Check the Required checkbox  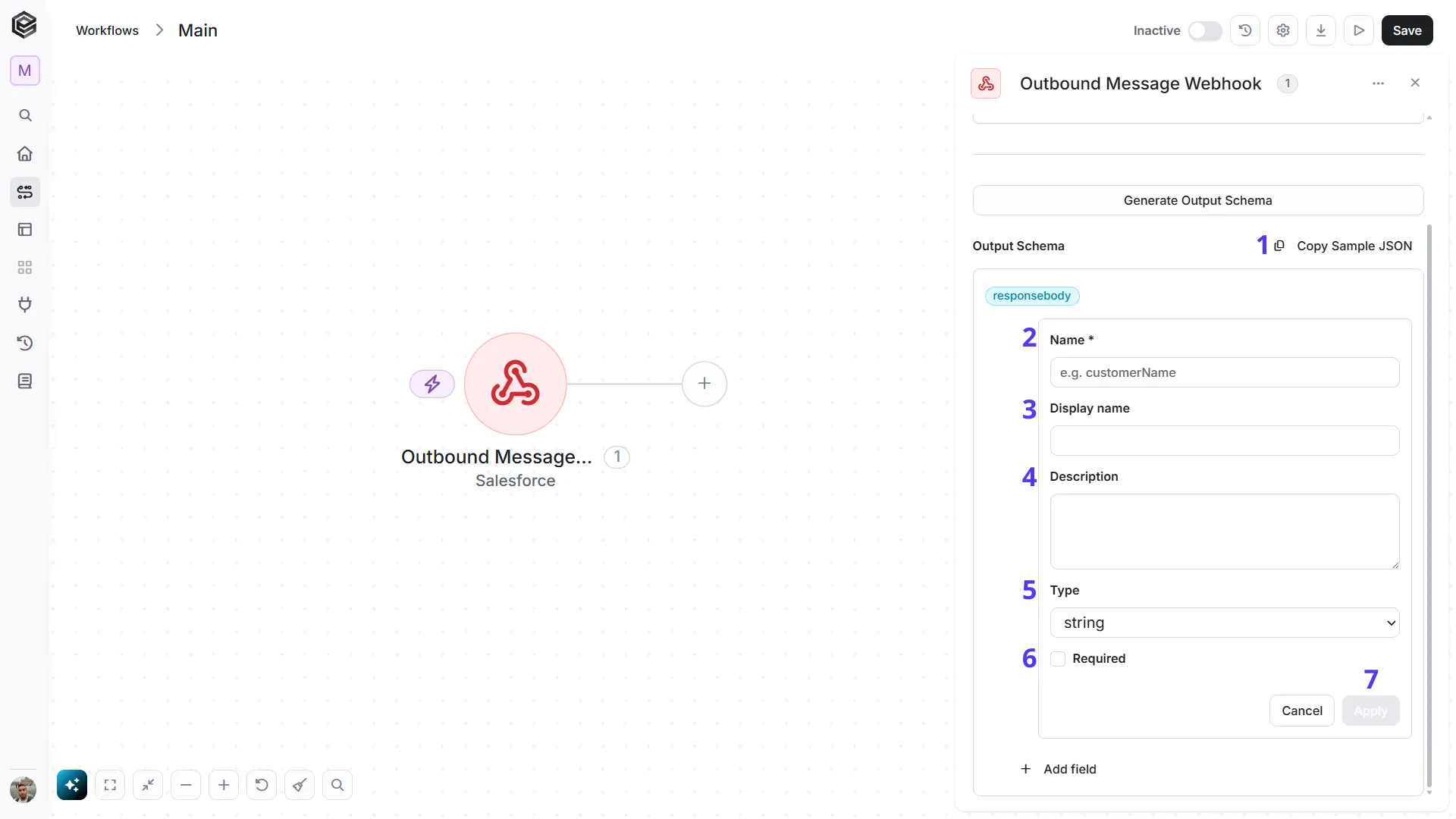point(1058,659)
